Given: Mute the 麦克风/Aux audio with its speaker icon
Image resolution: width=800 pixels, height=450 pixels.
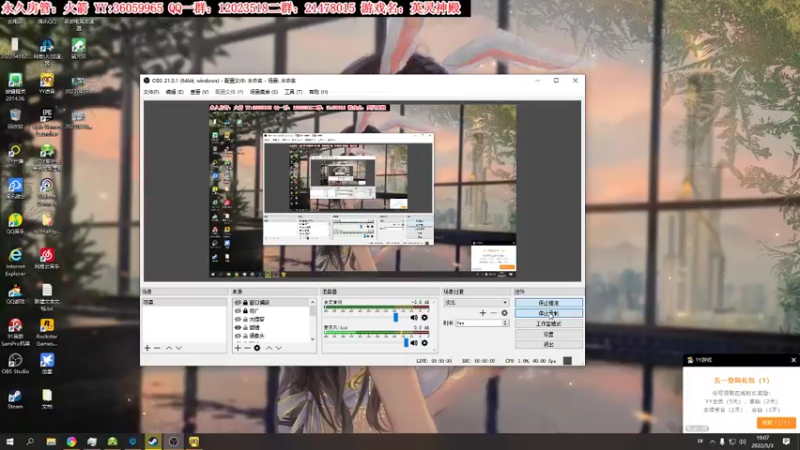Looking at the screenshot, I should (414, 343).
